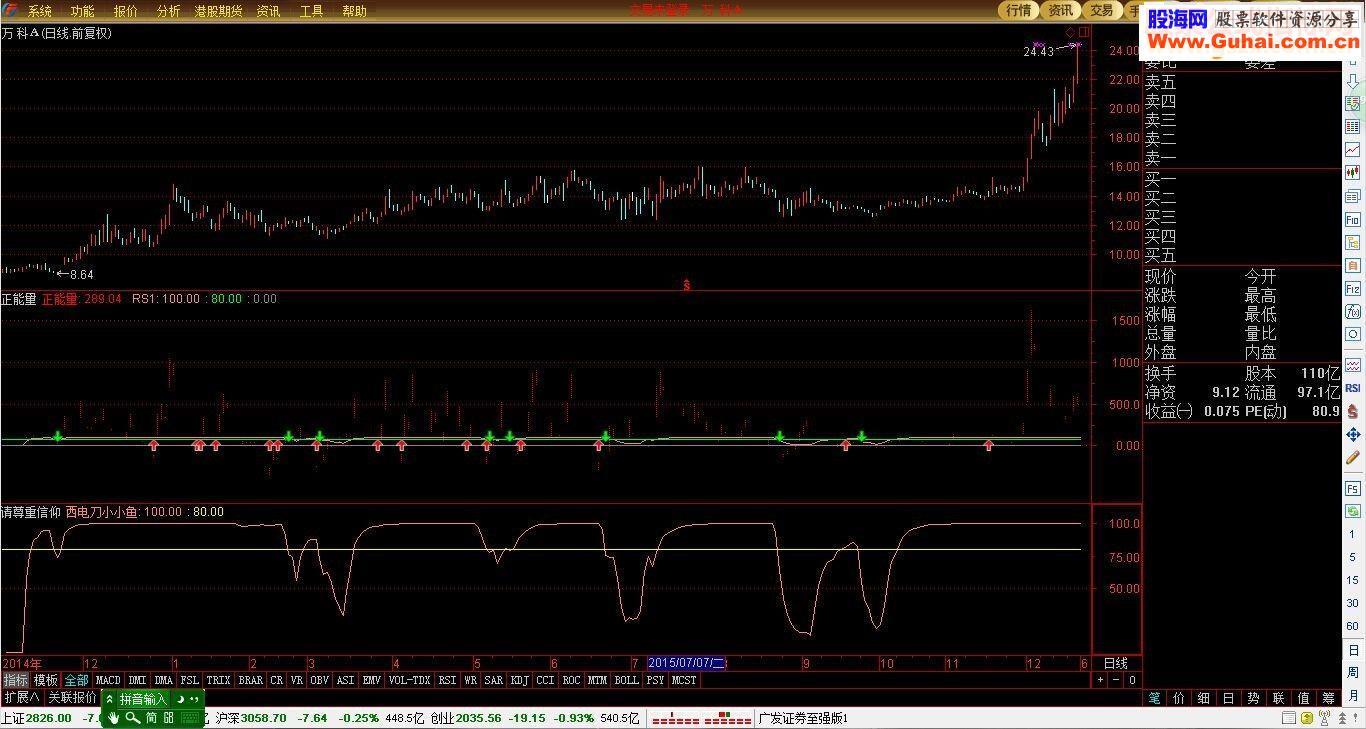The width and height of the screenshot is (1366, 729).
Task: Click the 资讯 button at top right
Action: (1060, 10)
